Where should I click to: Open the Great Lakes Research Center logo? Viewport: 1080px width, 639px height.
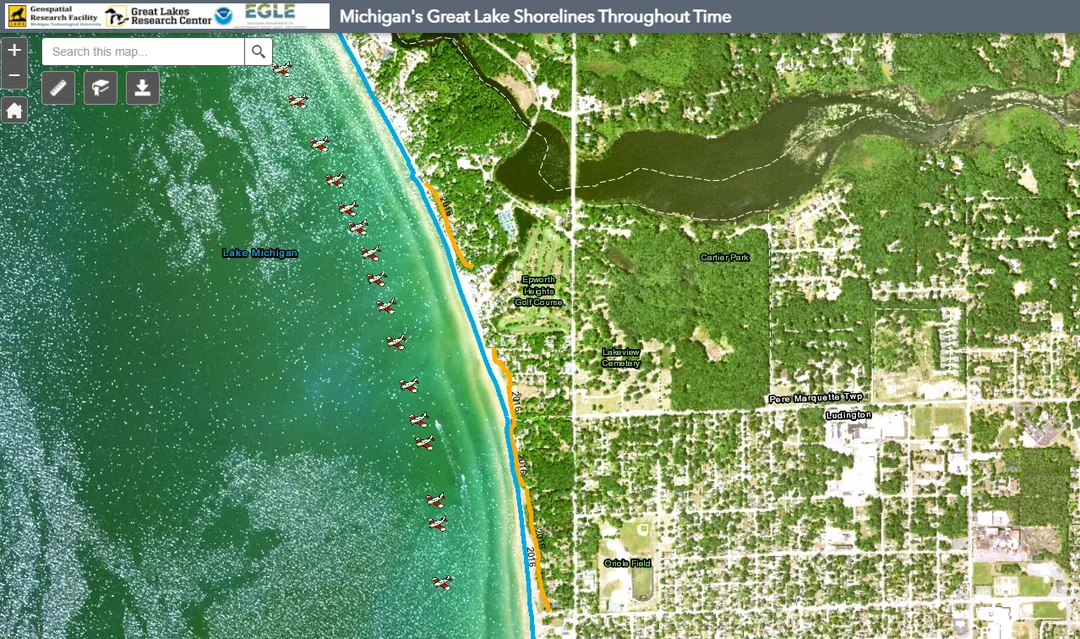[x=158, y=16]
